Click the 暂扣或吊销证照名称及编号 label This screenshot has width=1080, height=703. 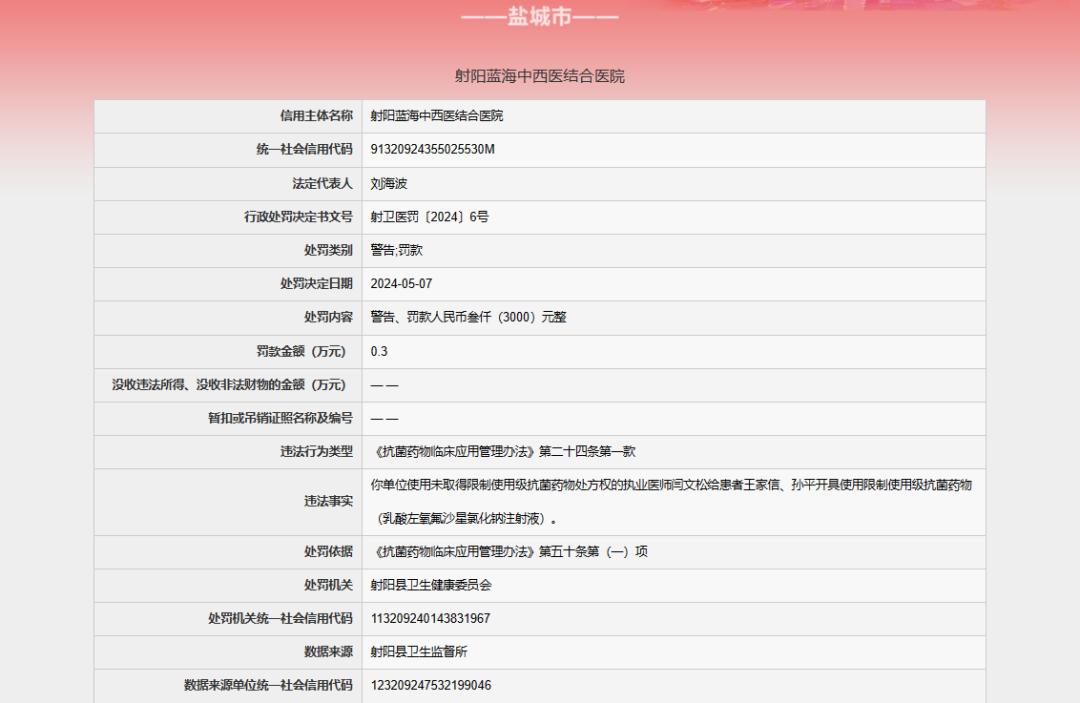click(280, 418)
